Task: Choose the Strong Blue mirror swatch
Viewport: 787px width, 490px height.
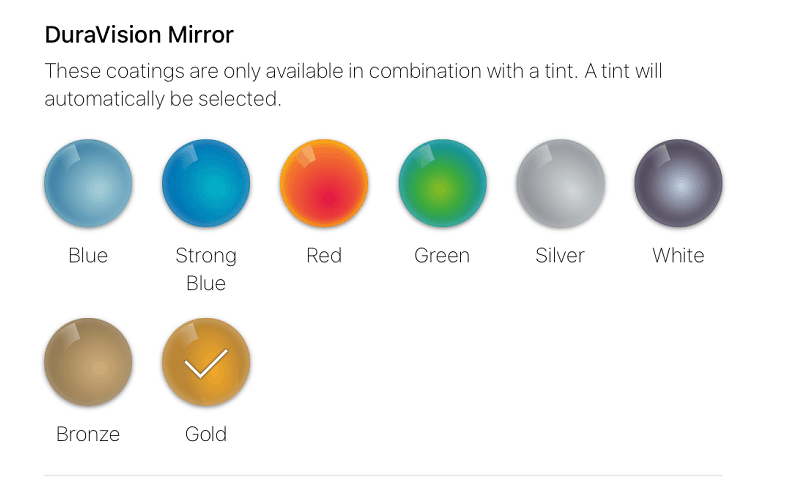Action: [206, 183]
